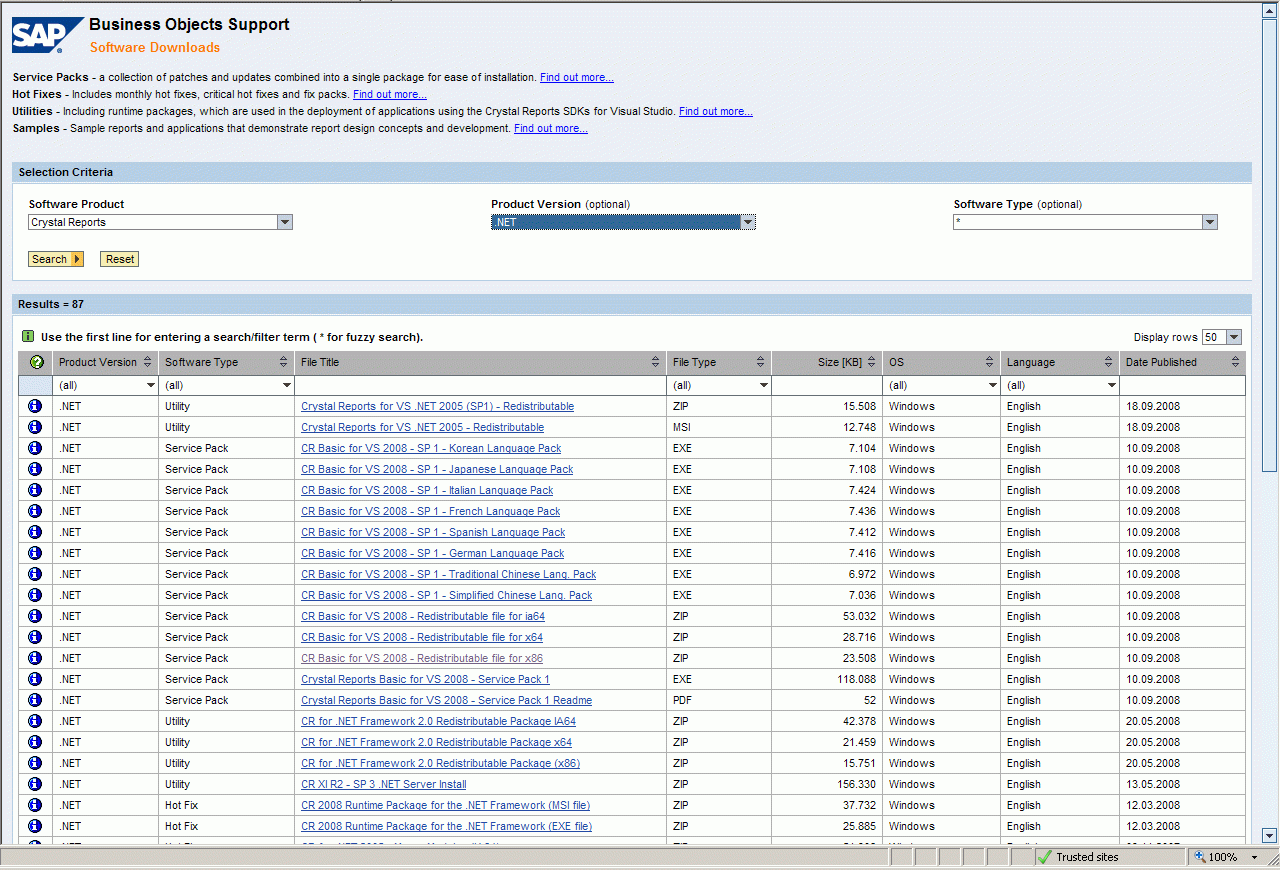Click the Reset button
The height and width of the screenshot is (870, 1280).
[120, 259]
